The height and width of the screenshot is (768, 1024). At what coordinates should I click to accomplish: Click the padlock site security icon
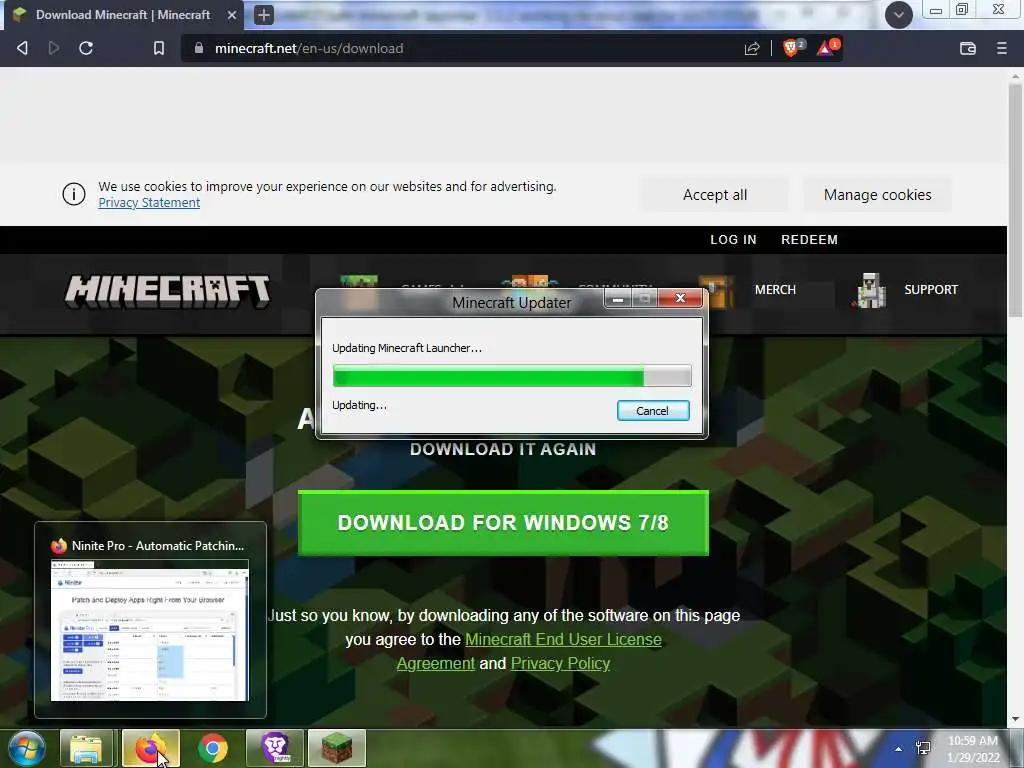point(199,48)
